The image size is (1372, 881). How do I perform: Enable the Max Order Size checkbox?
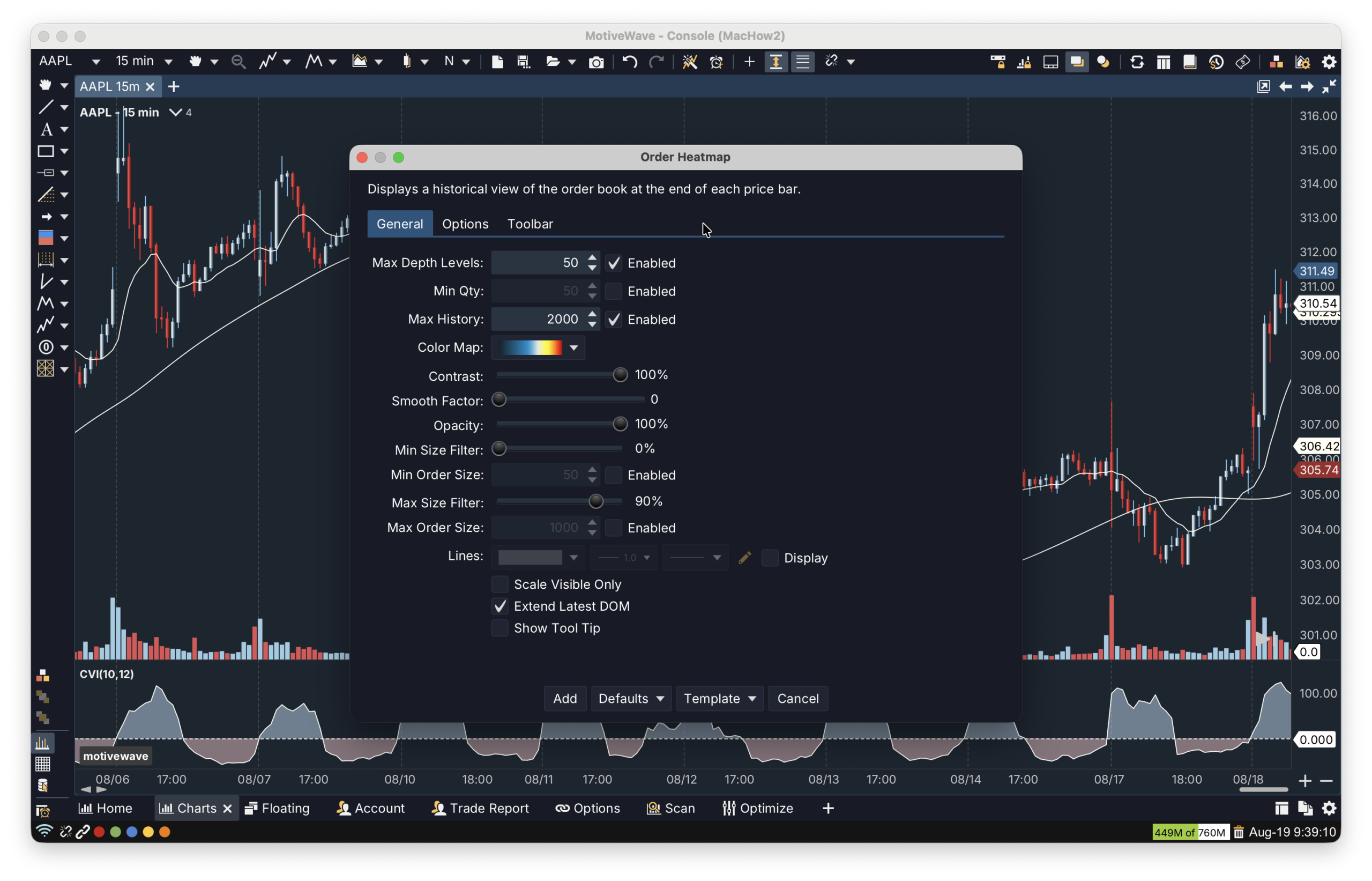point(614,528)
